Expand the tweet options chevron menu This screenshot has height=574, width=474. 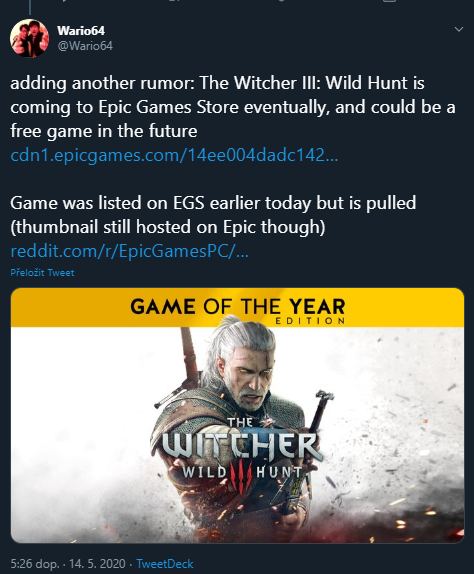[x=459, y=29]
